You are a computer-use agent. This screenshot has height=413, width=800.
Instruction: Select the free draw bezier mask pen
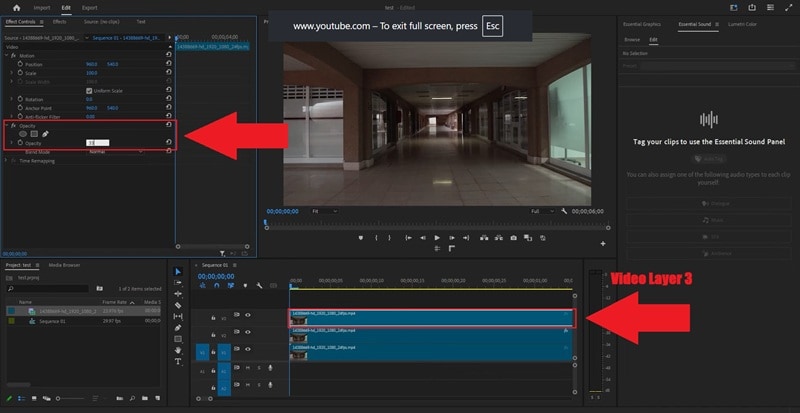(x=45, y=134)
